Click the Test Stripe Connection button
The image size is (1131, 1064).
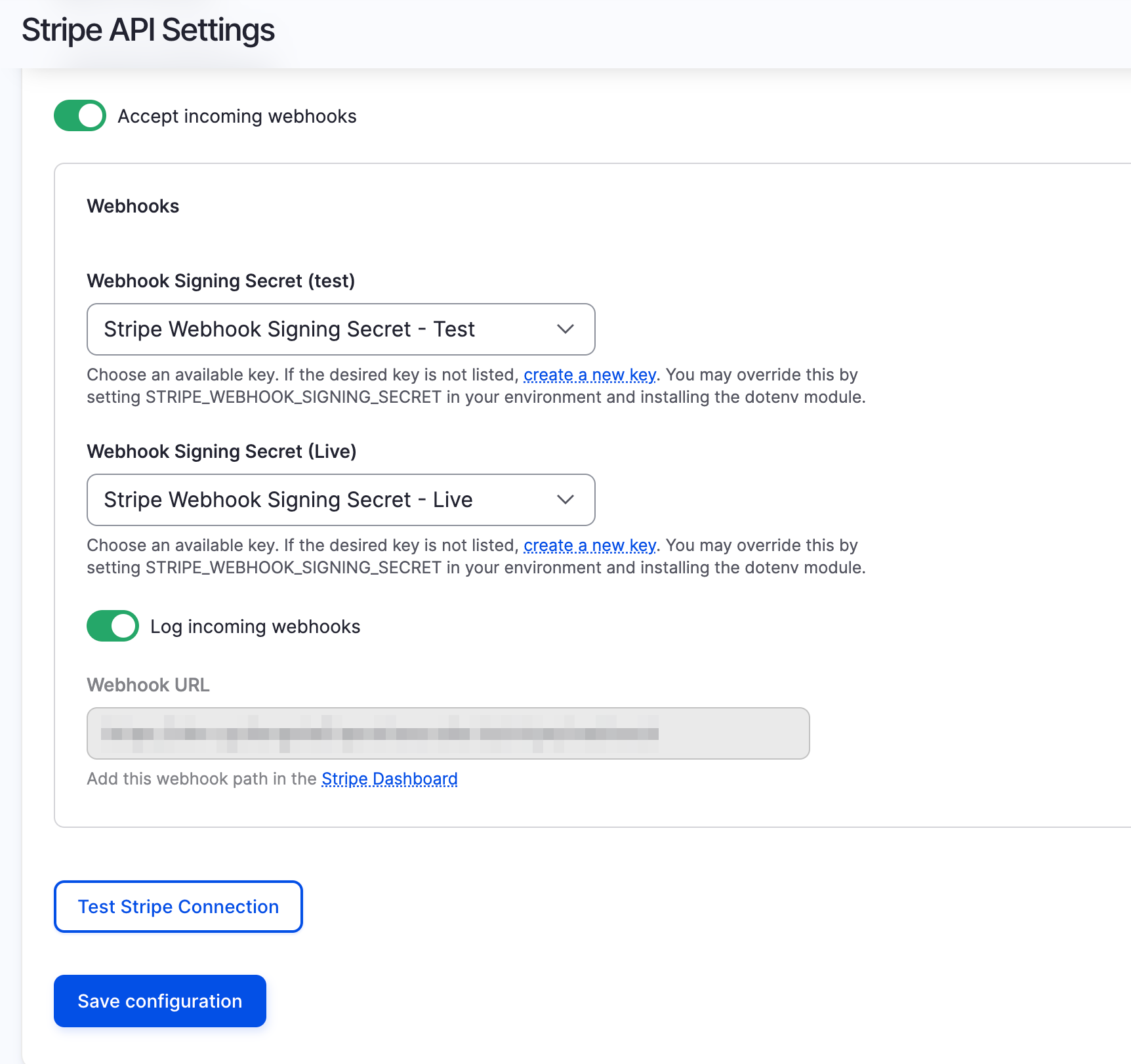(178, 907)
